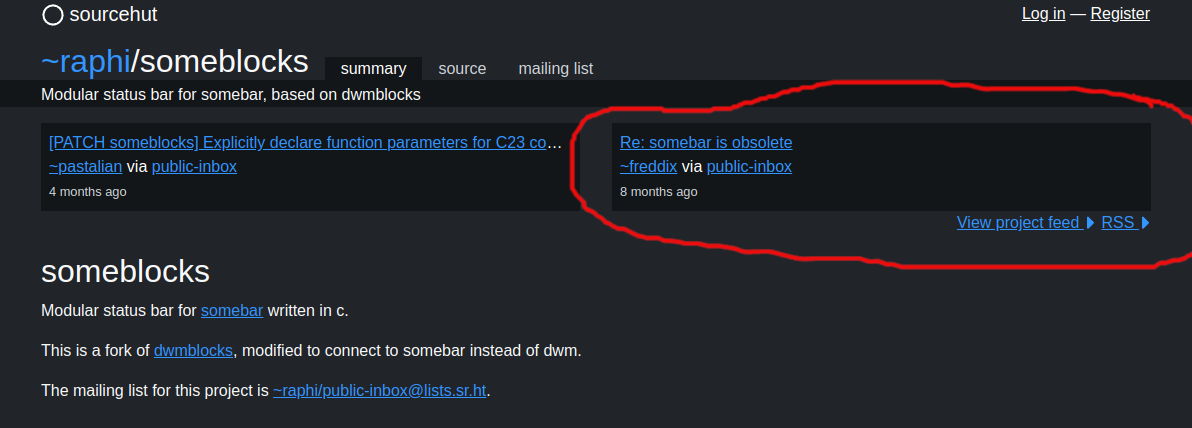Open the 'Re: somebar is obsolete' thread
Screen dimensions: 1192x428
[706, 143]
